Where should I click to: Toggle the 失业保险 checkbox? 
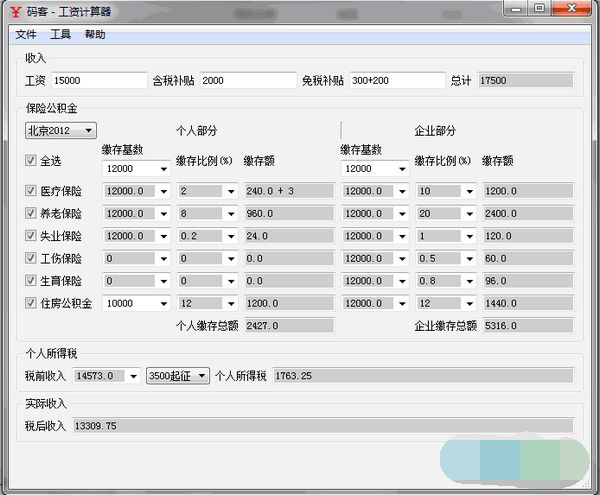(x=30, y=236)
